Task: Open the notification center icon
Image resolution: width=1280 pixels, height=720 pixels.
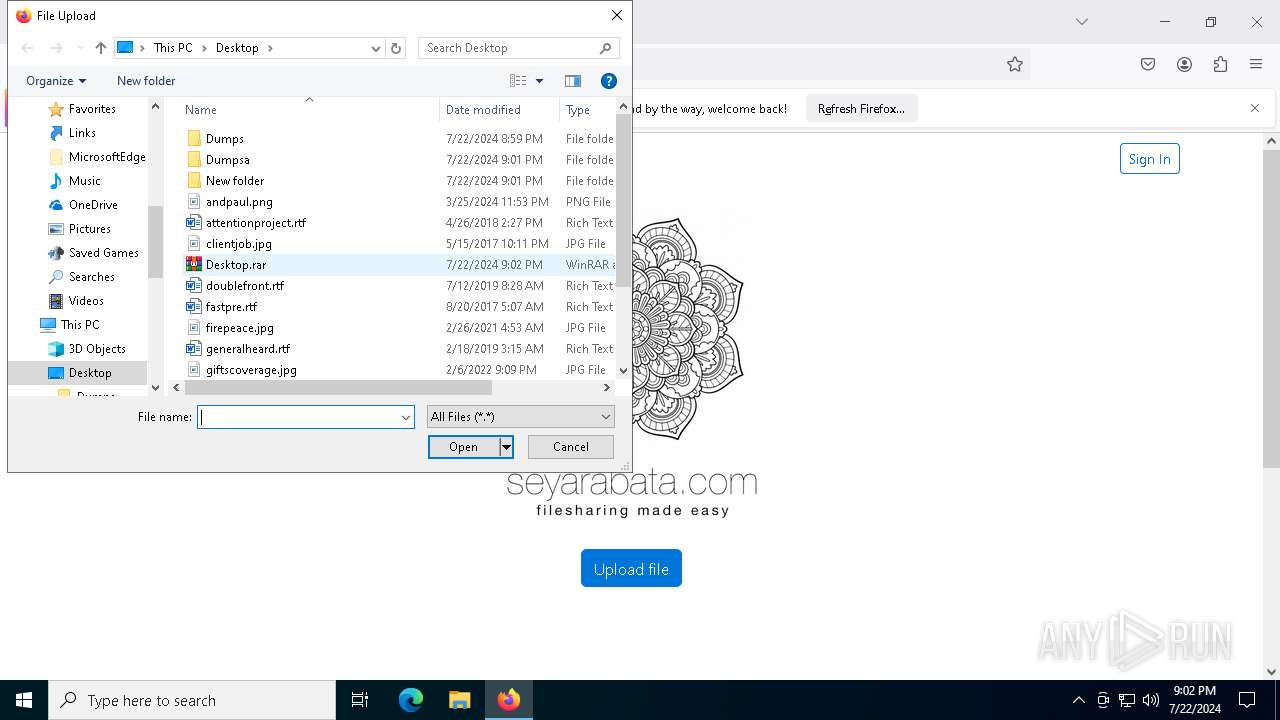Action: click(1247, 700)
